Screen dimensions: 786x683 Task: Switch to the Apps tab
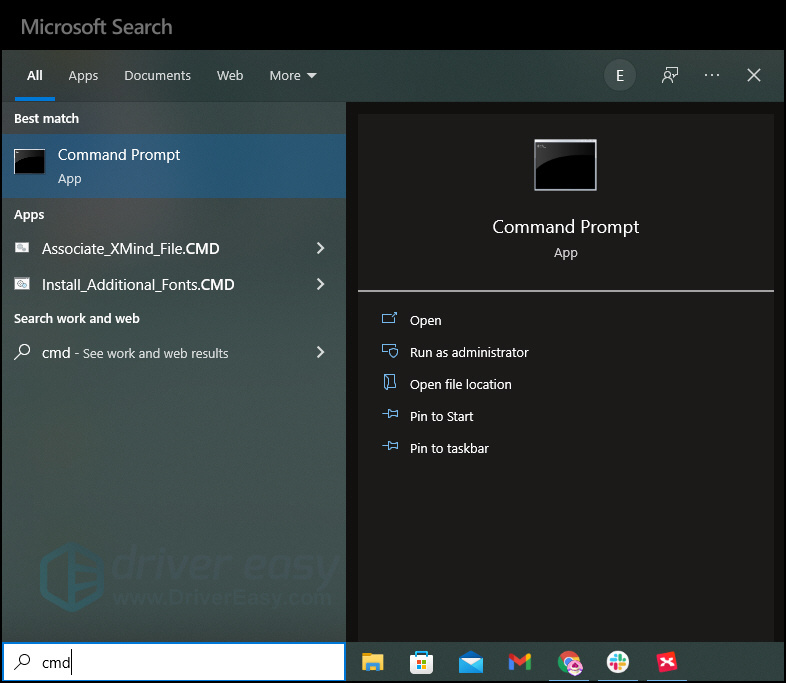point(83,76)
